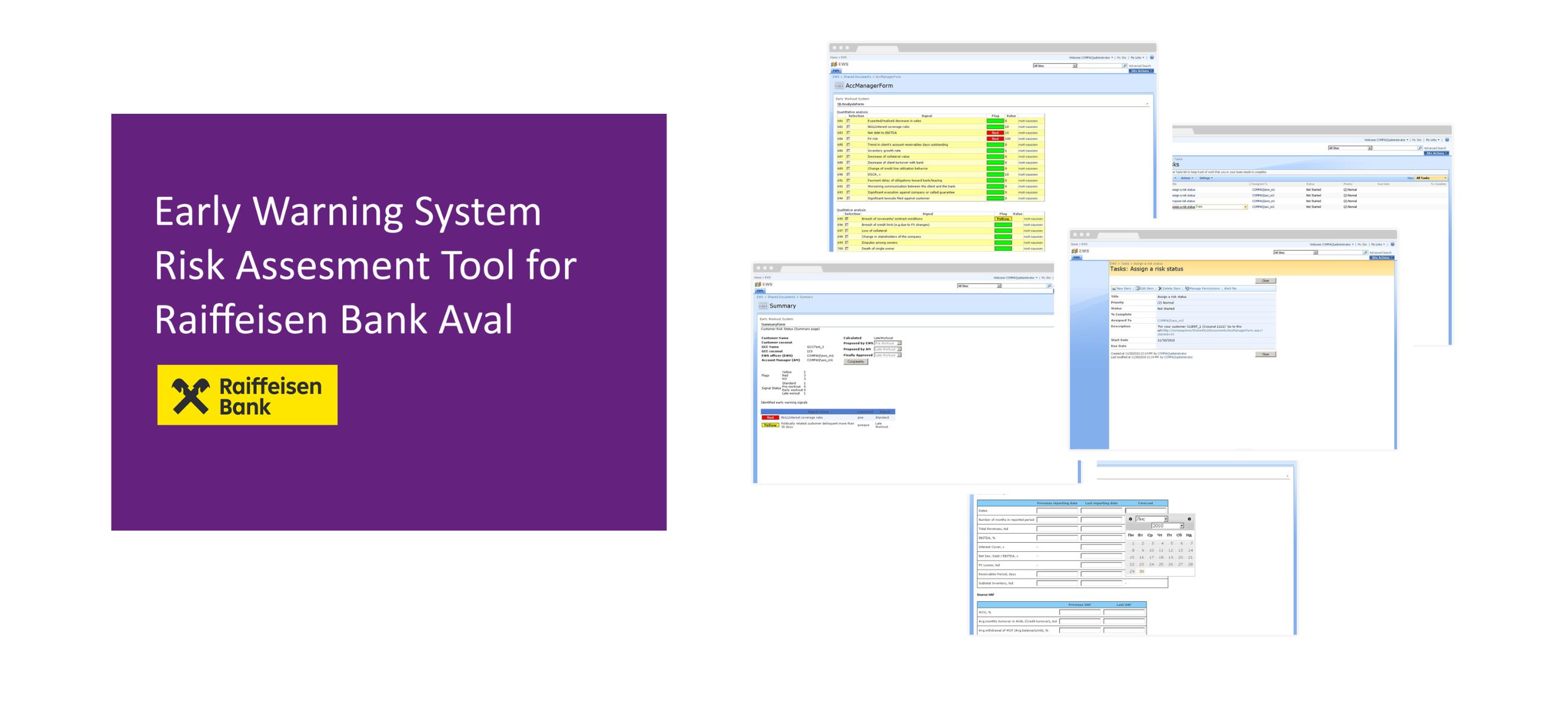The width and height of the screenshot is (1568, 718).
Task: Select the EWS tab in Summary window
Action: [x=760, y=291]
